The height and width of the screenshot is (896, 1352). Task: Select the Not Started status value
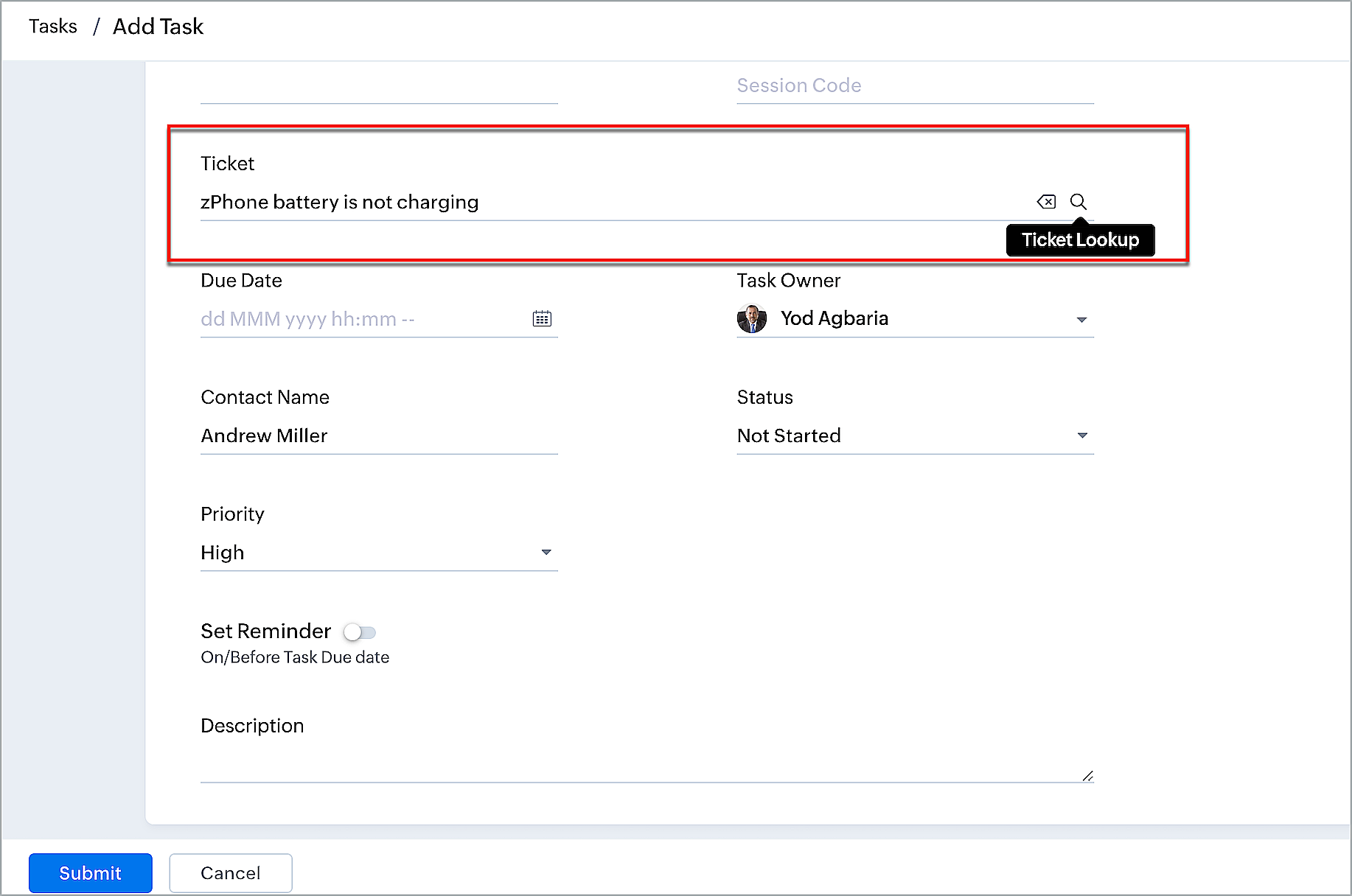point(789,436)
